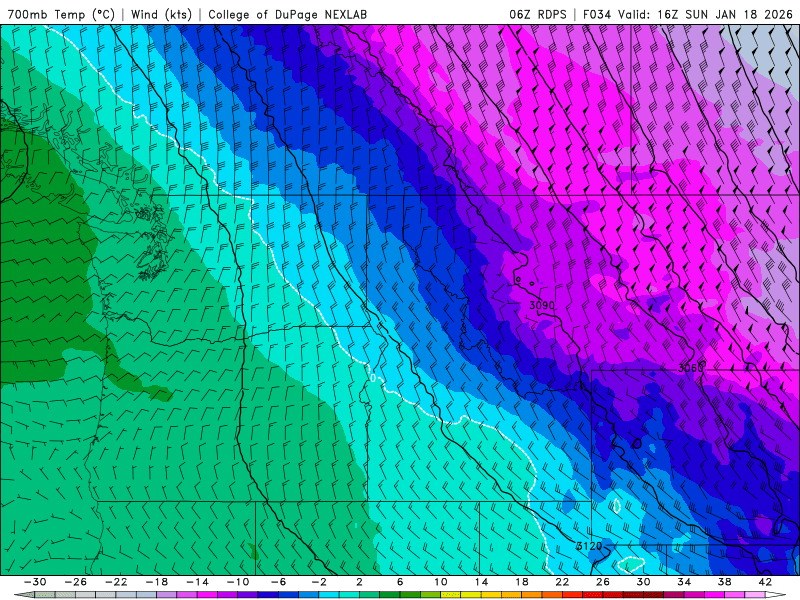This screenshot has height=600, width=800.
Task: Click the -14 color scale label
Action: click(197, 582)
